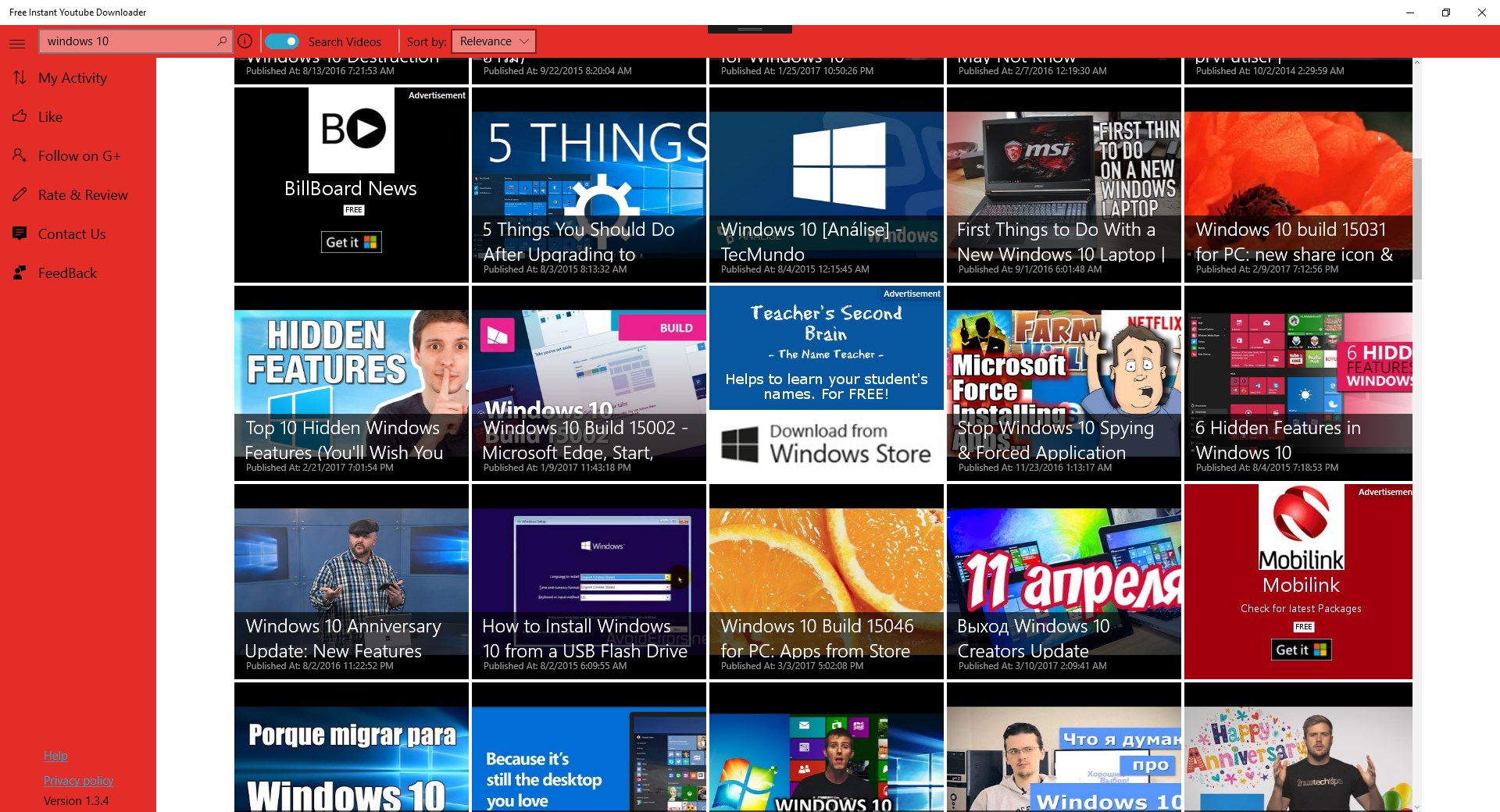This screenshot has height=812, width=1500.
Task: Open How to Install Windows 10 from USB video
Action: point(589,582)
